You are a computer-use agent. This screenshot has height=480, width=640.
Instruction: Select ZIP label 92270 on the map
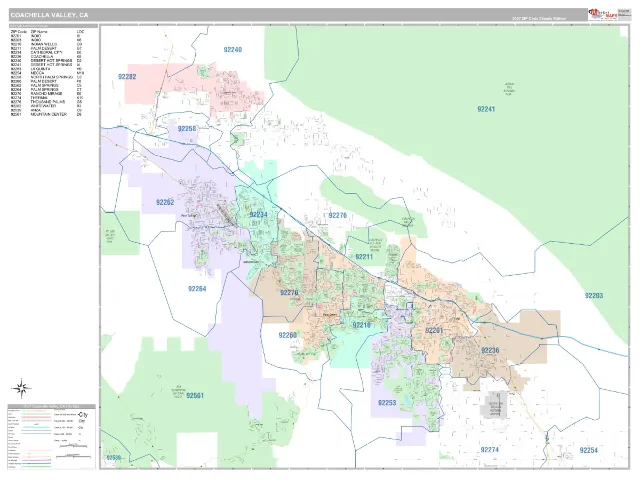[x=289, y=293]
